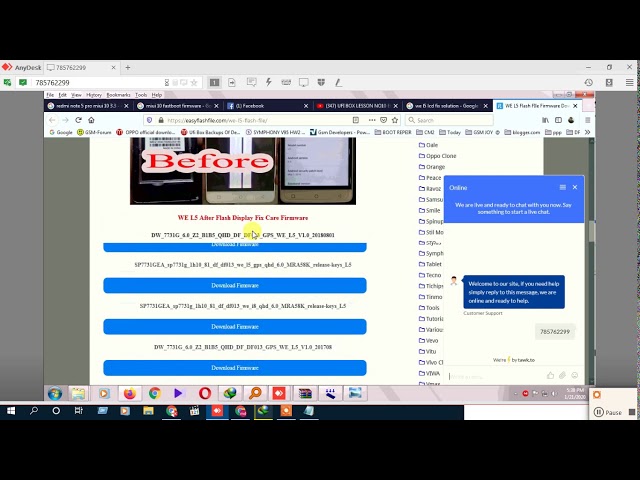Viewport: 640px width, 480px height.
Task: Click the chat thumbs-up rating icon
Action: click(550, 376)
